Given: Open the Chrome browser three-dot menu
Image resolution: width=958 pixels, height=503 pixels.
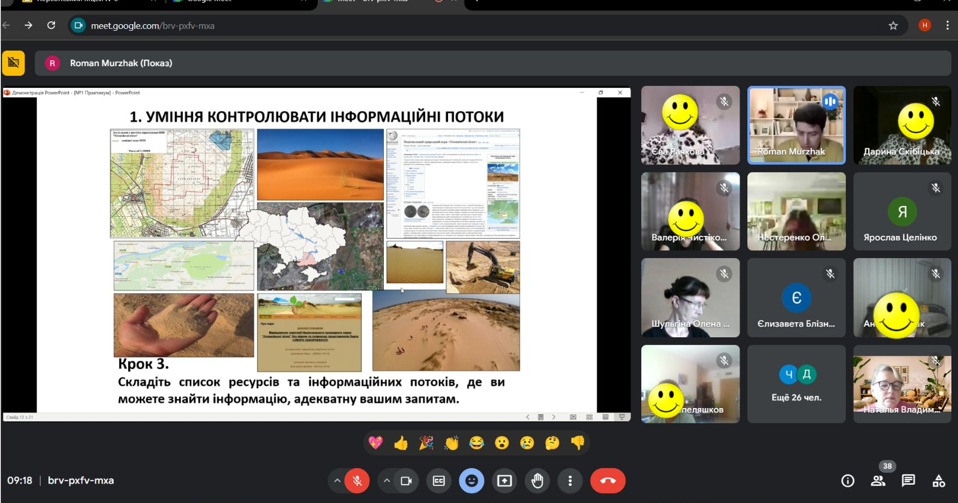Looking at the screenshot, I should [x=947, y=26].
